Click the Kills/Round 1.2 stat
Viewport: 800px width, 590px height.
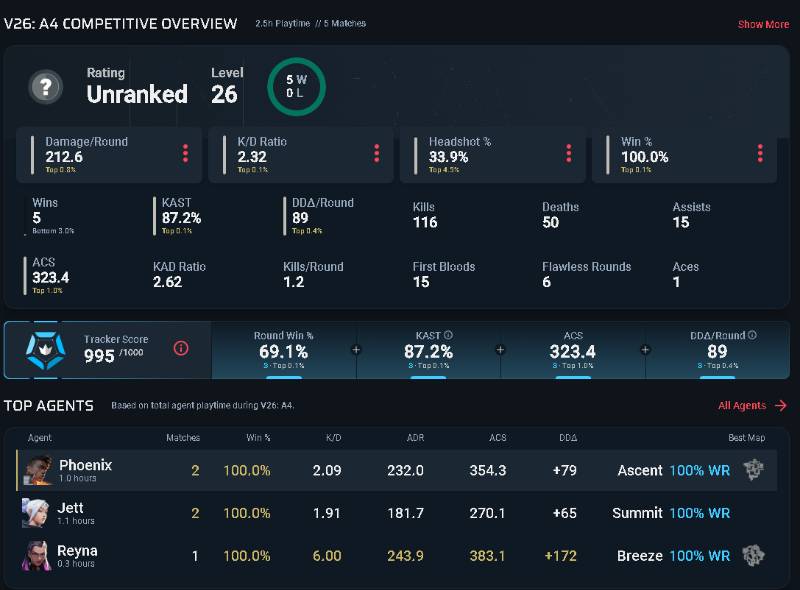click(313, 275)
